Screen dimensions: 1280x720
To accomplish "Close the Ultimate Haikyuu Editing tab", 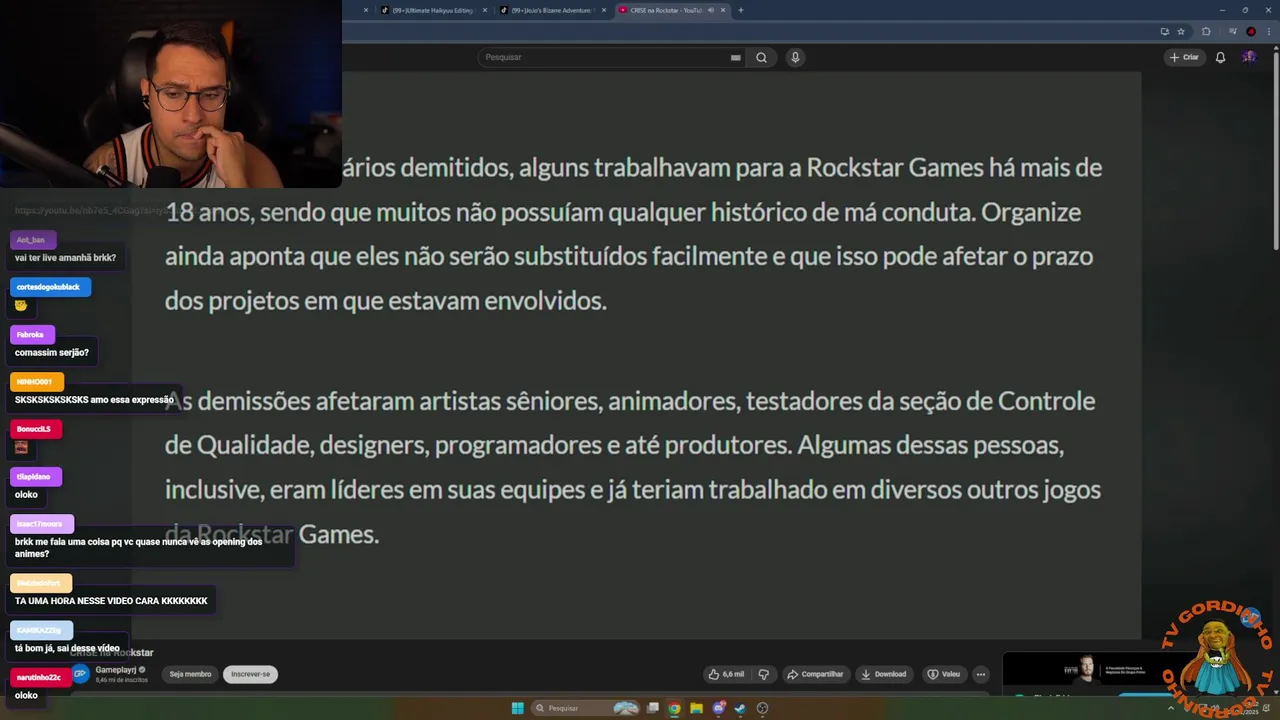I will 485,10.
